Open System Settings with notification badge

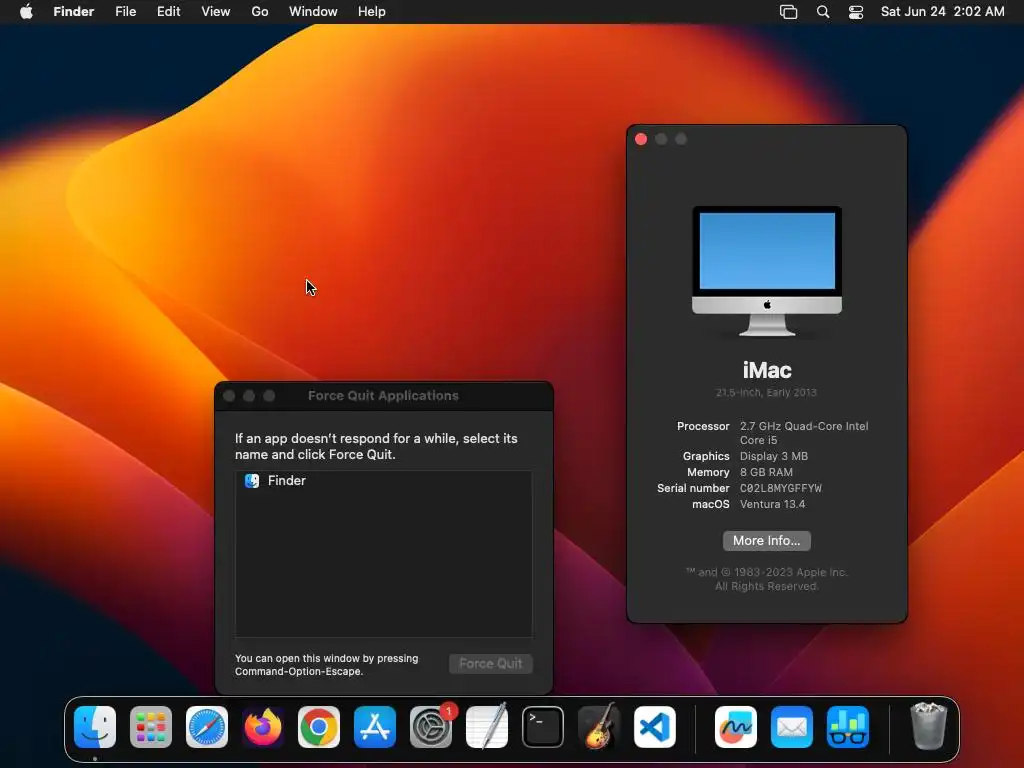pyautogui.click(x=431, y=727)
